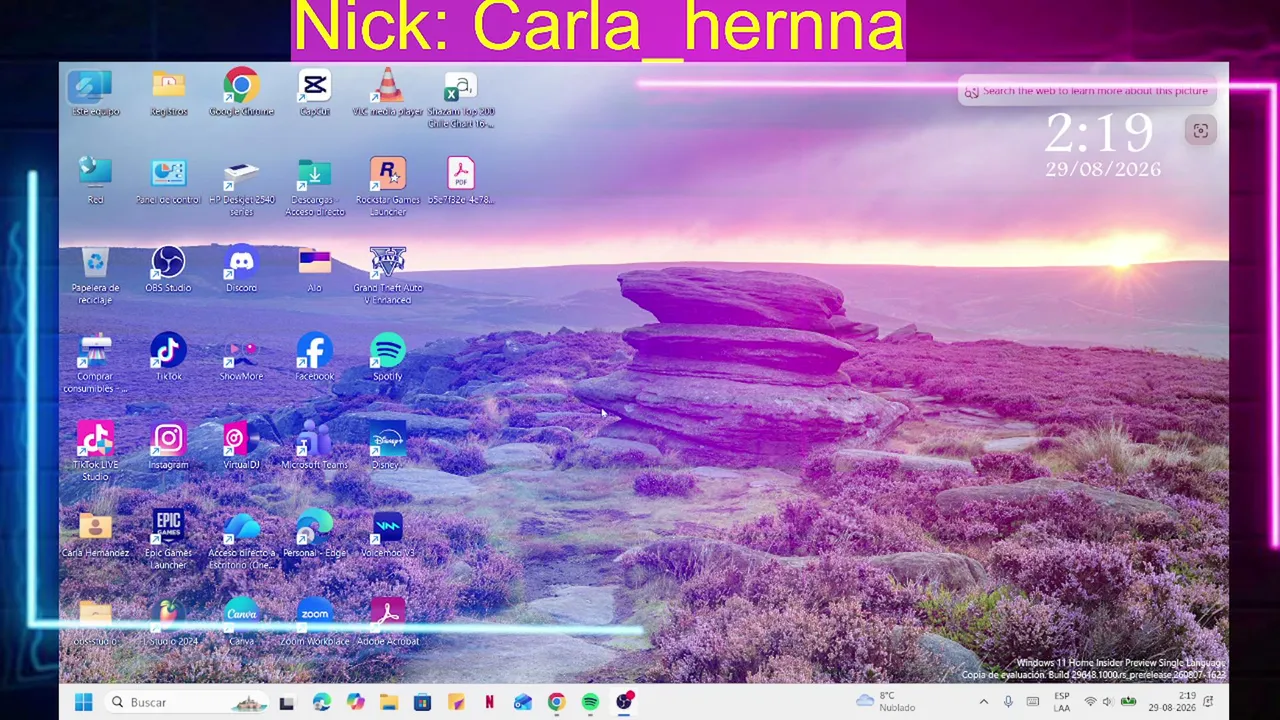Open the weather widget showing Nublado

tap(886, 702)
